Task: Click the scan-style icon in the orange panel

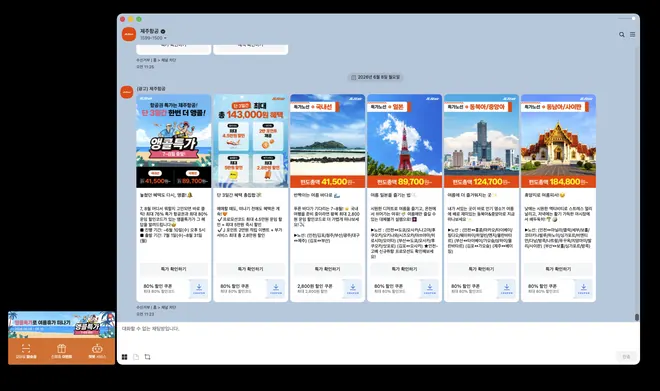Action: click(26, 348)
